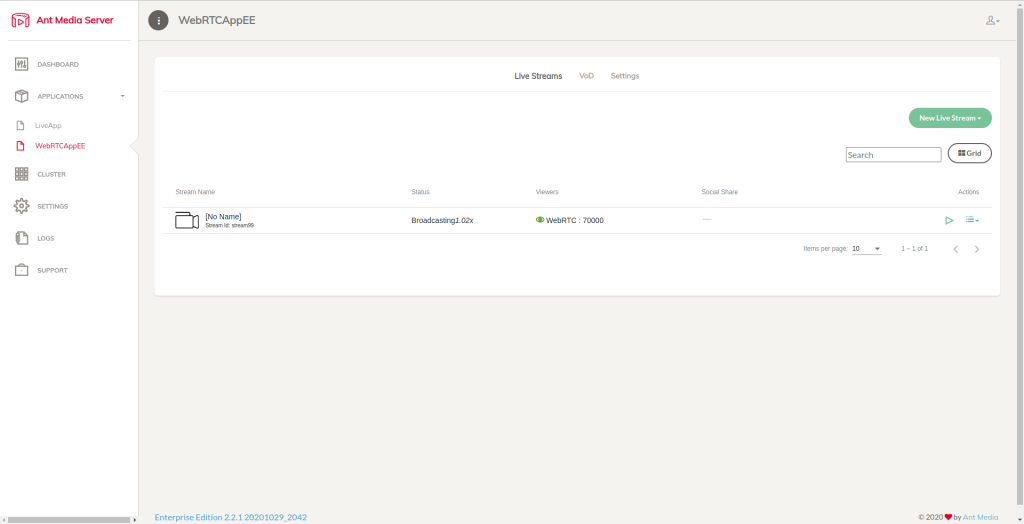Open the New Live Stream dropdown

point(950,118)
